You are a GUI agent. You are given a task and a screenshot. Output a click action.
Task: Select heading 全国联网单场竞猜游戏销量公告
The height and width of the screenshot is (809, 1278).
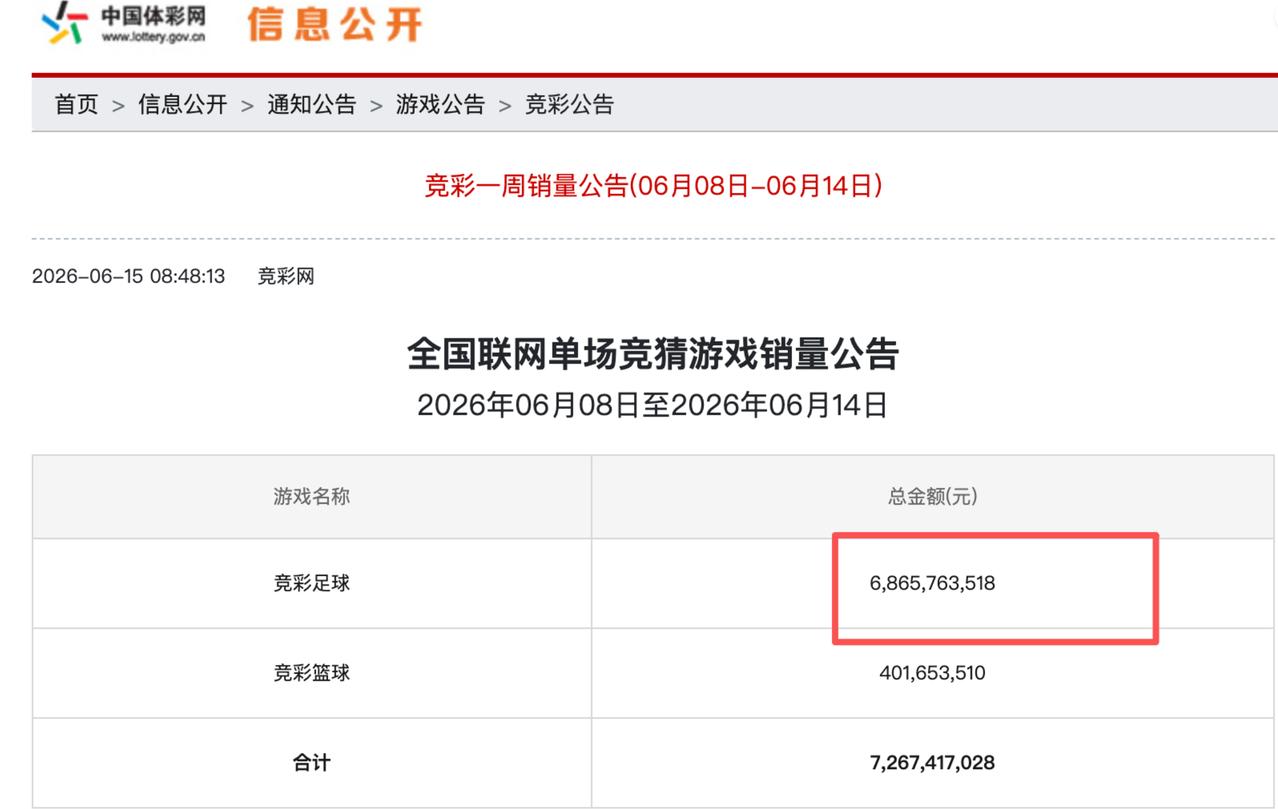pyautogui.click(x=653, y=354)
